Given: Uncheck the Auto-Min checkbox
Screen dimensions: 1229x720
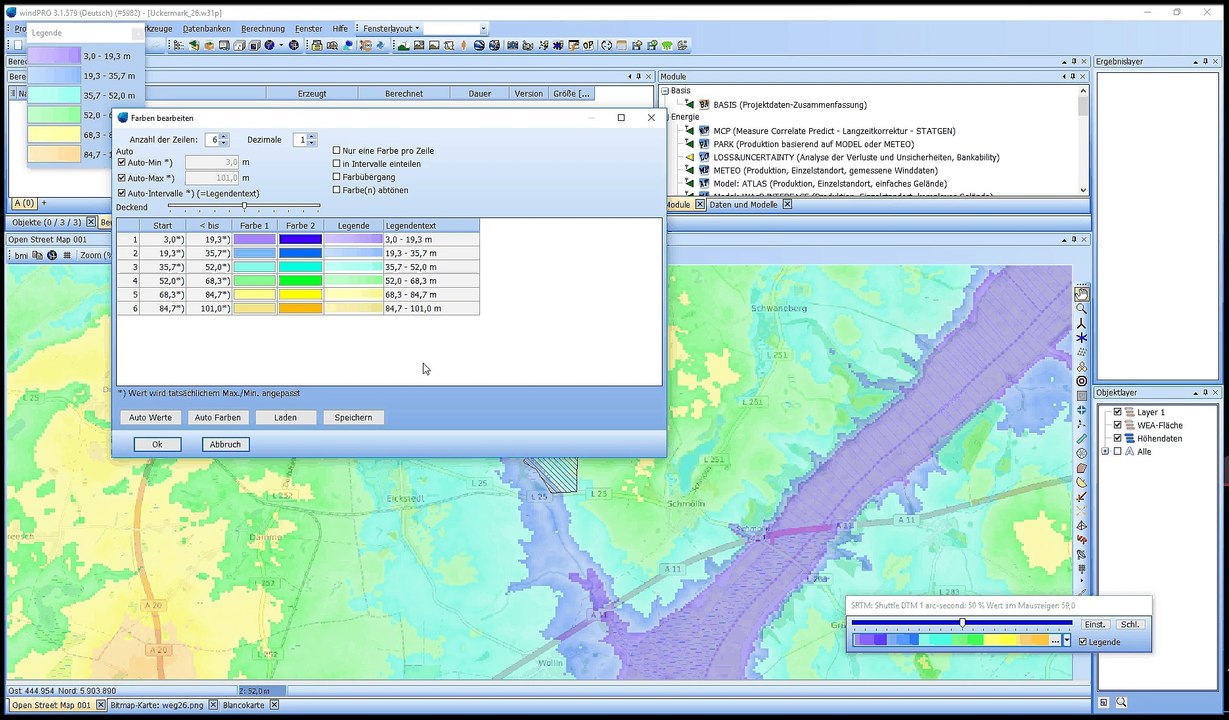Looking at the screenshot, I should (x=122, y=162).
